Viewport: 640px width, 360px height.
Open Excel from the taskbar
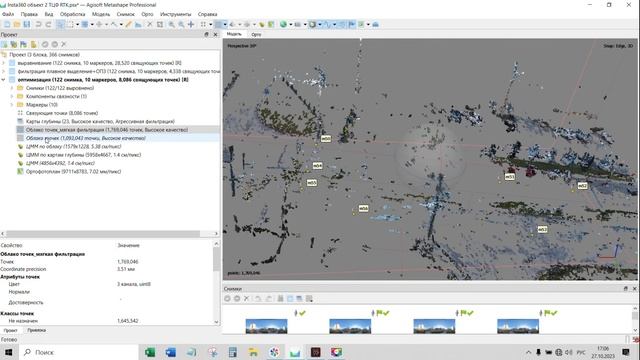click(150, 352)
